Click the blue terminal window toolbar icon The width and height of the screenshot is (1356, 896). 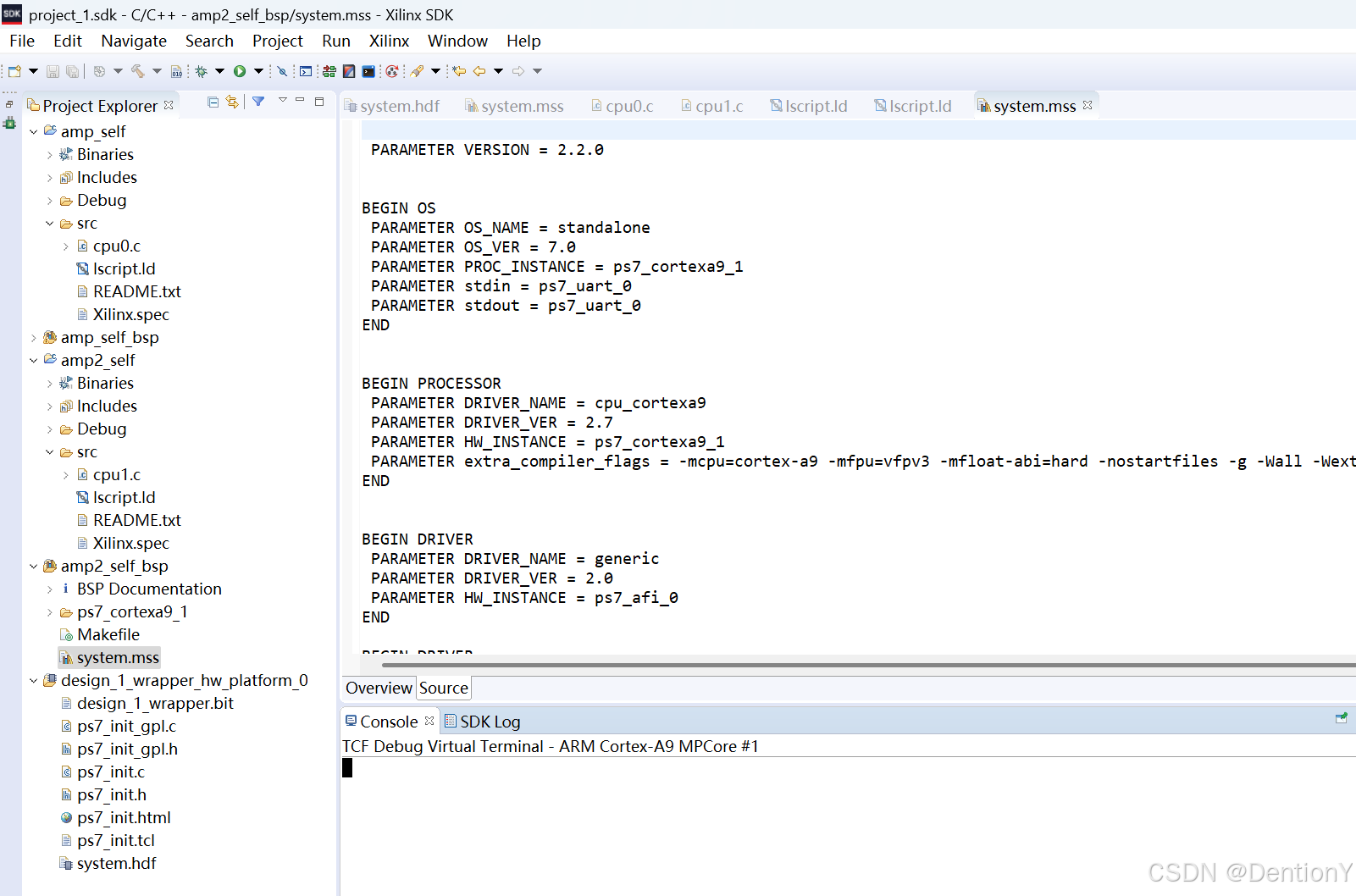point(368,71)
